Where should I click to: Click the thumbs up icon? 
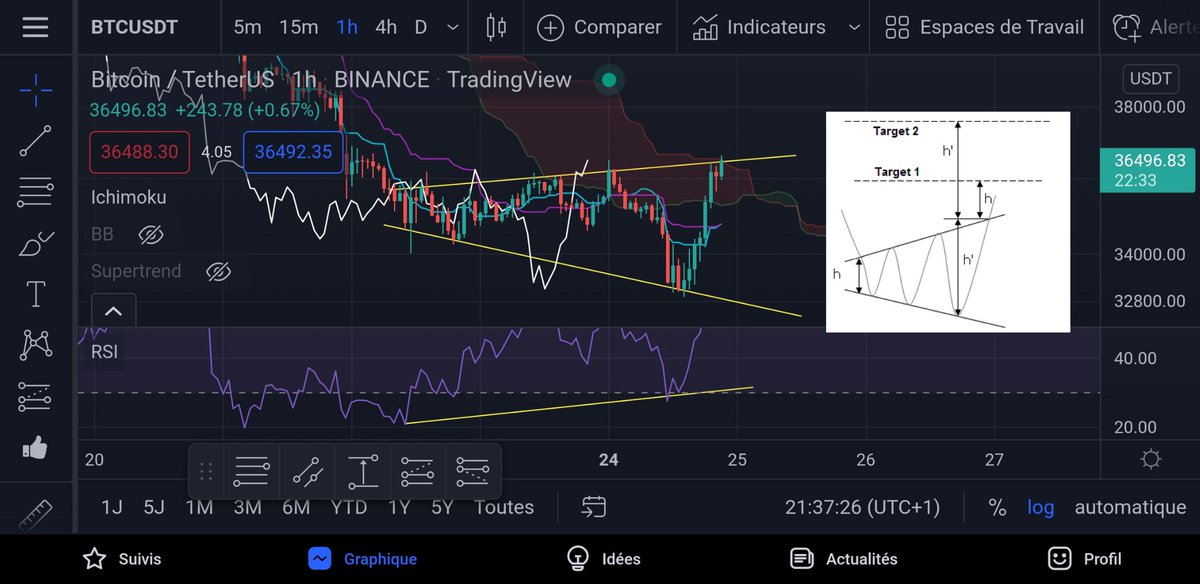coord(36,448)
